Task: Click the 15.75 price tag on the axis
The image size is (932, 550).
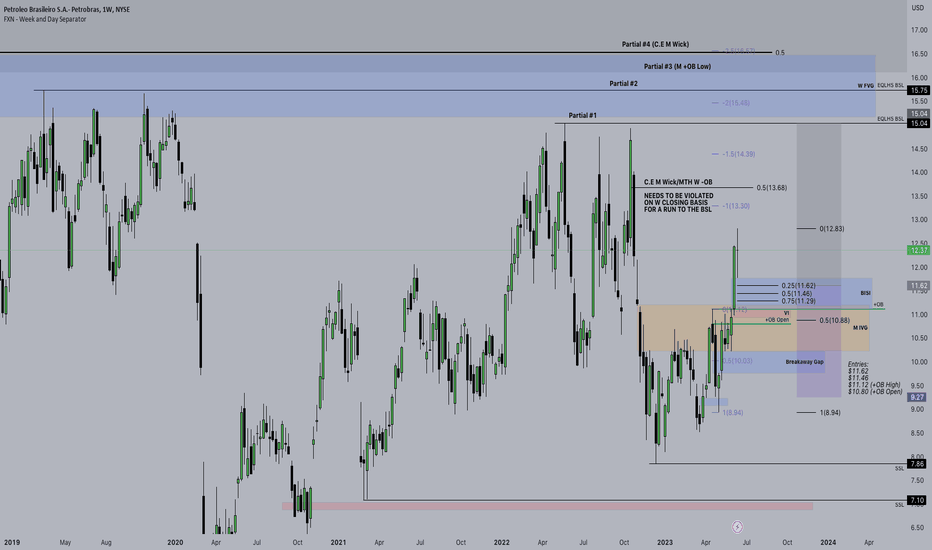Action: [918, 90]
